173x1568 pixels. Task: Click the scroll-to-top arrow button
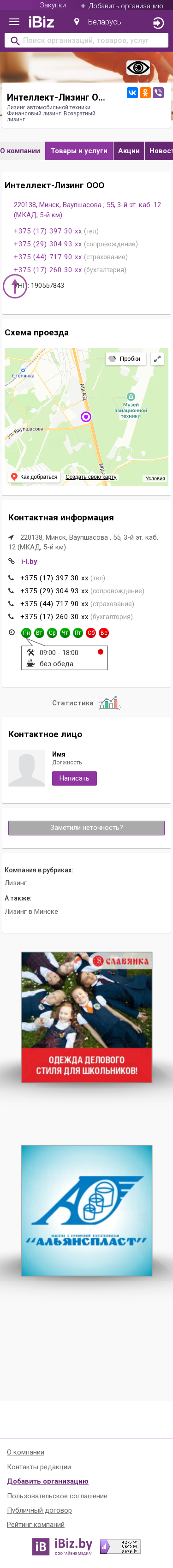tap(15, 286)
